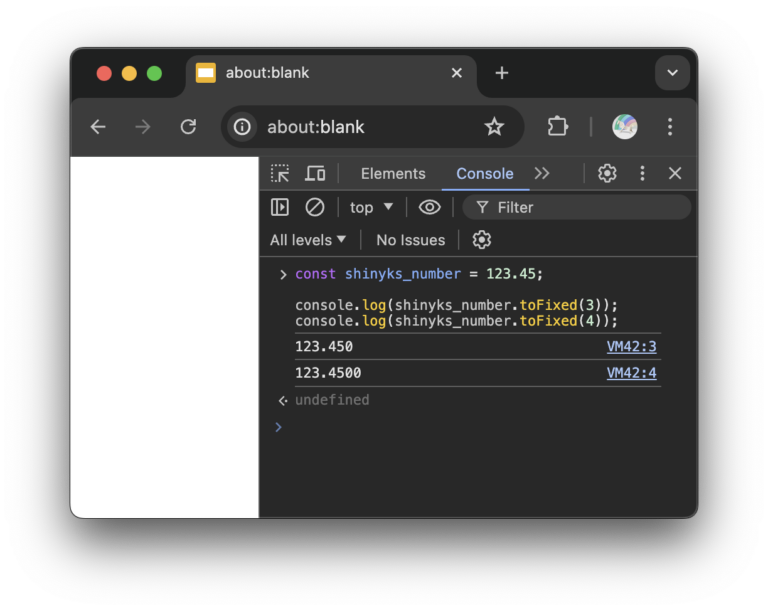Screen dimensions: 768x611
Task: Open the top execution context dropdown
Action: pos(371,207)
